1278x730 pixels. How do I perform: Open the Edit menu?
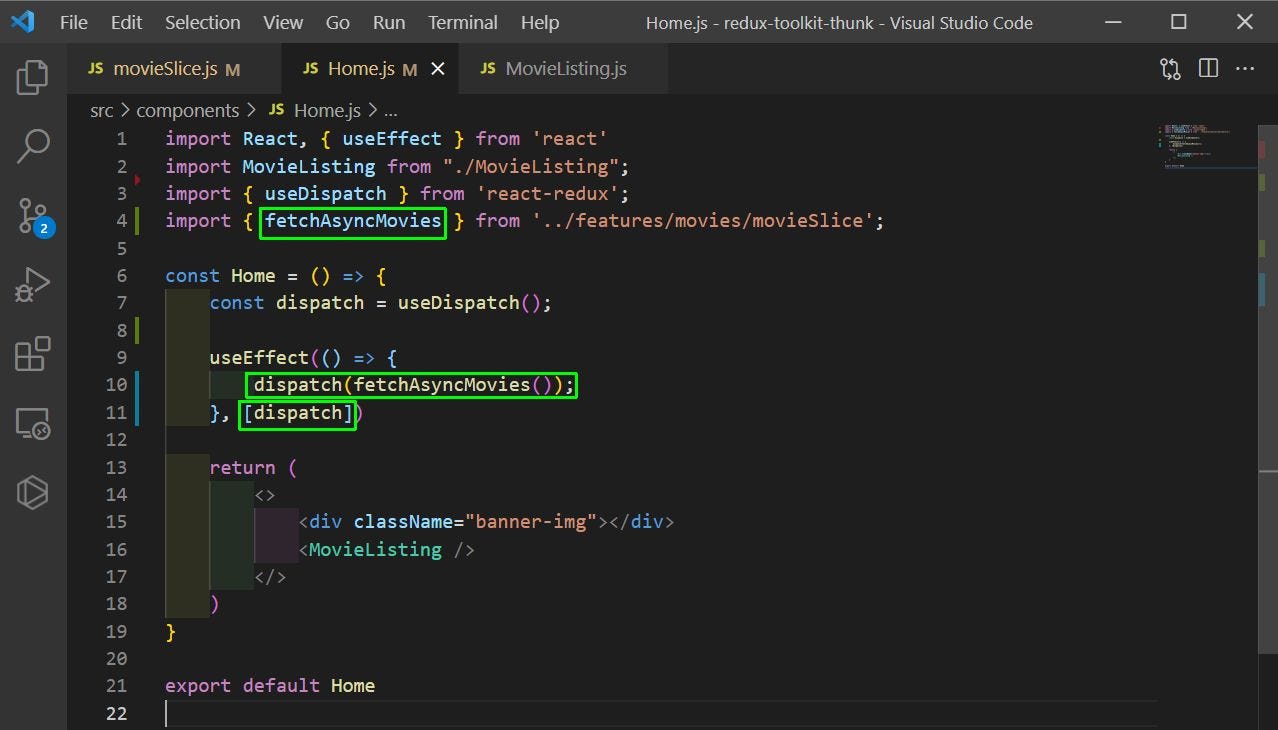click(x=126, y=22)
